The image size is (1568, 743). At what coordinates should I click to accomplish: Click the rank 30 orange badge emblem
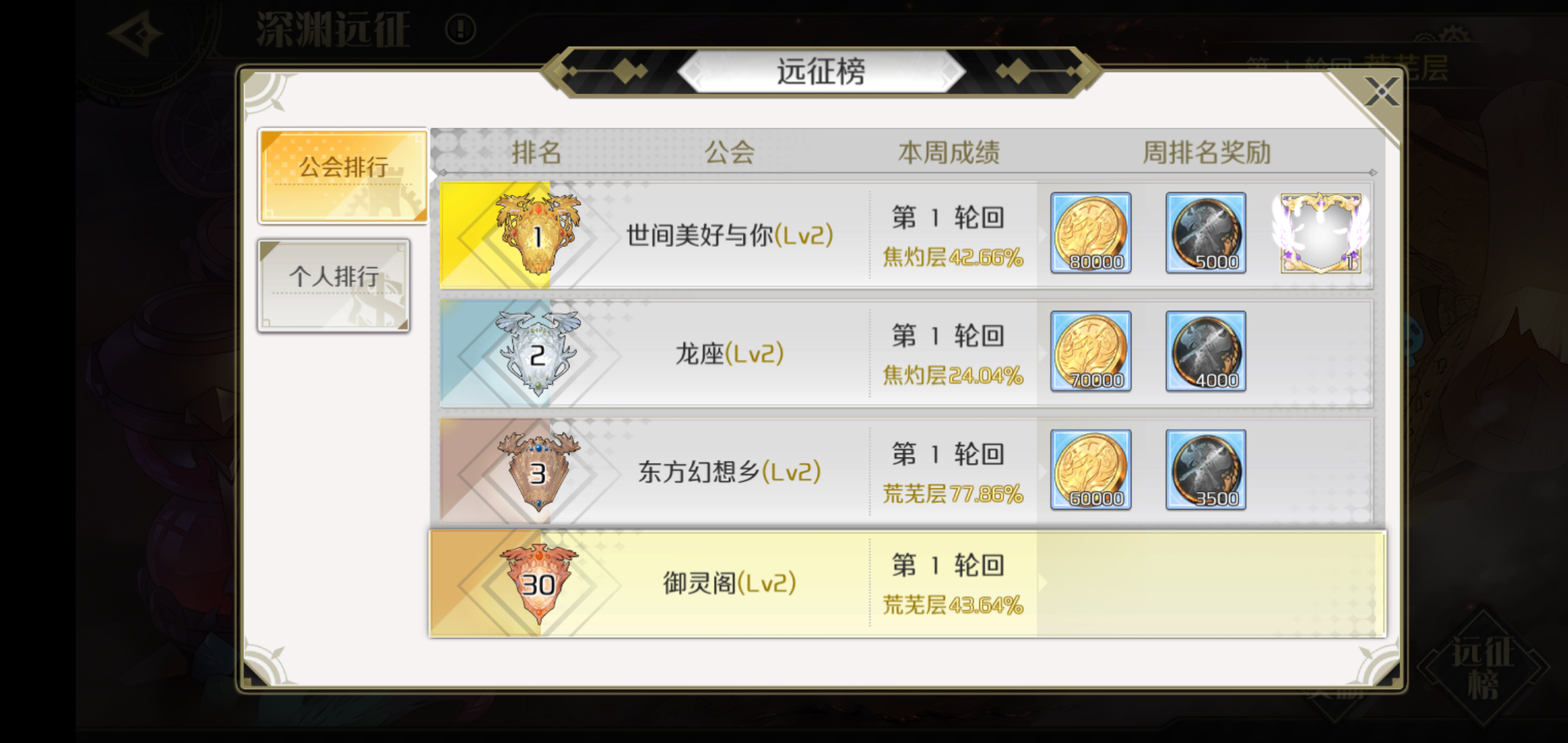pyautogui.click(x=538, y=584)
